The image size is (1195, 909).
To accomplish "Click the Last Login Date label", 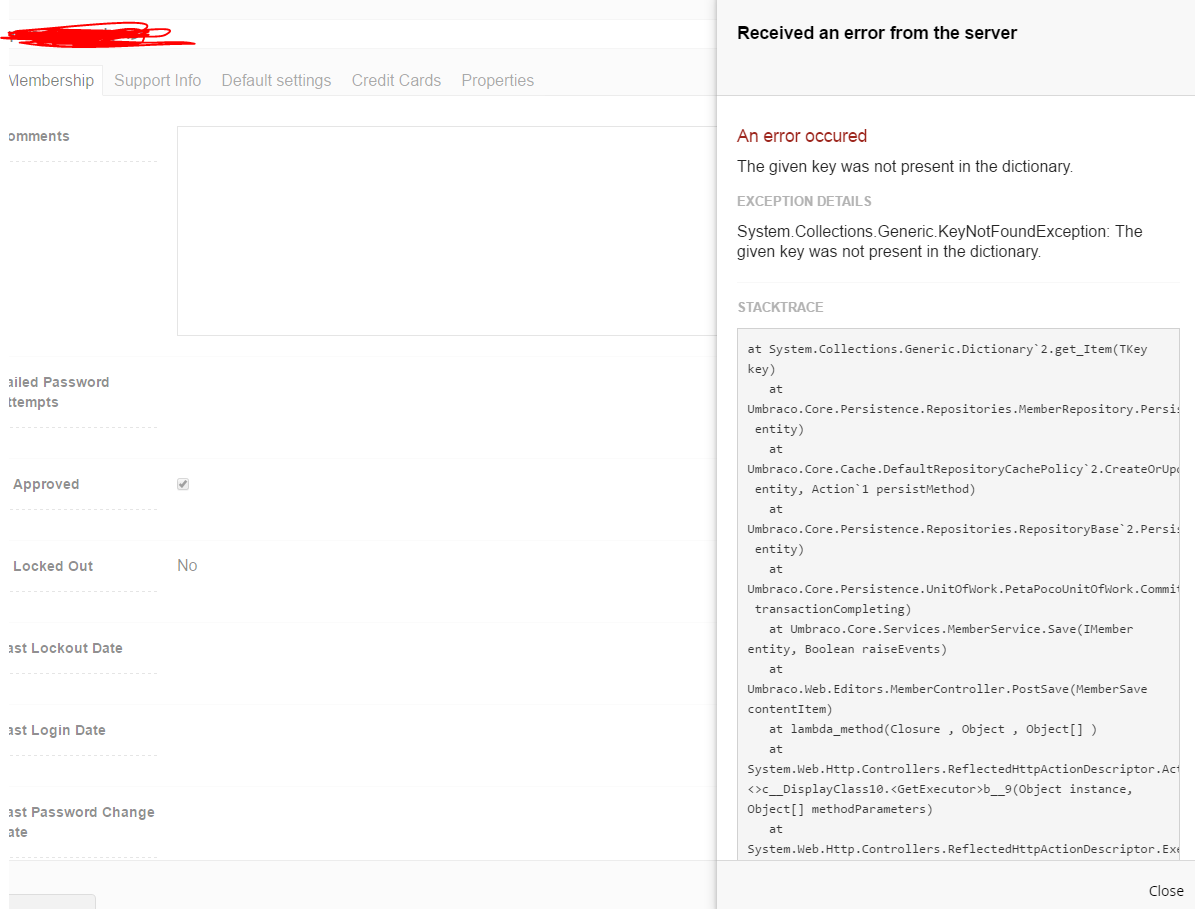I will pos(56,730).
